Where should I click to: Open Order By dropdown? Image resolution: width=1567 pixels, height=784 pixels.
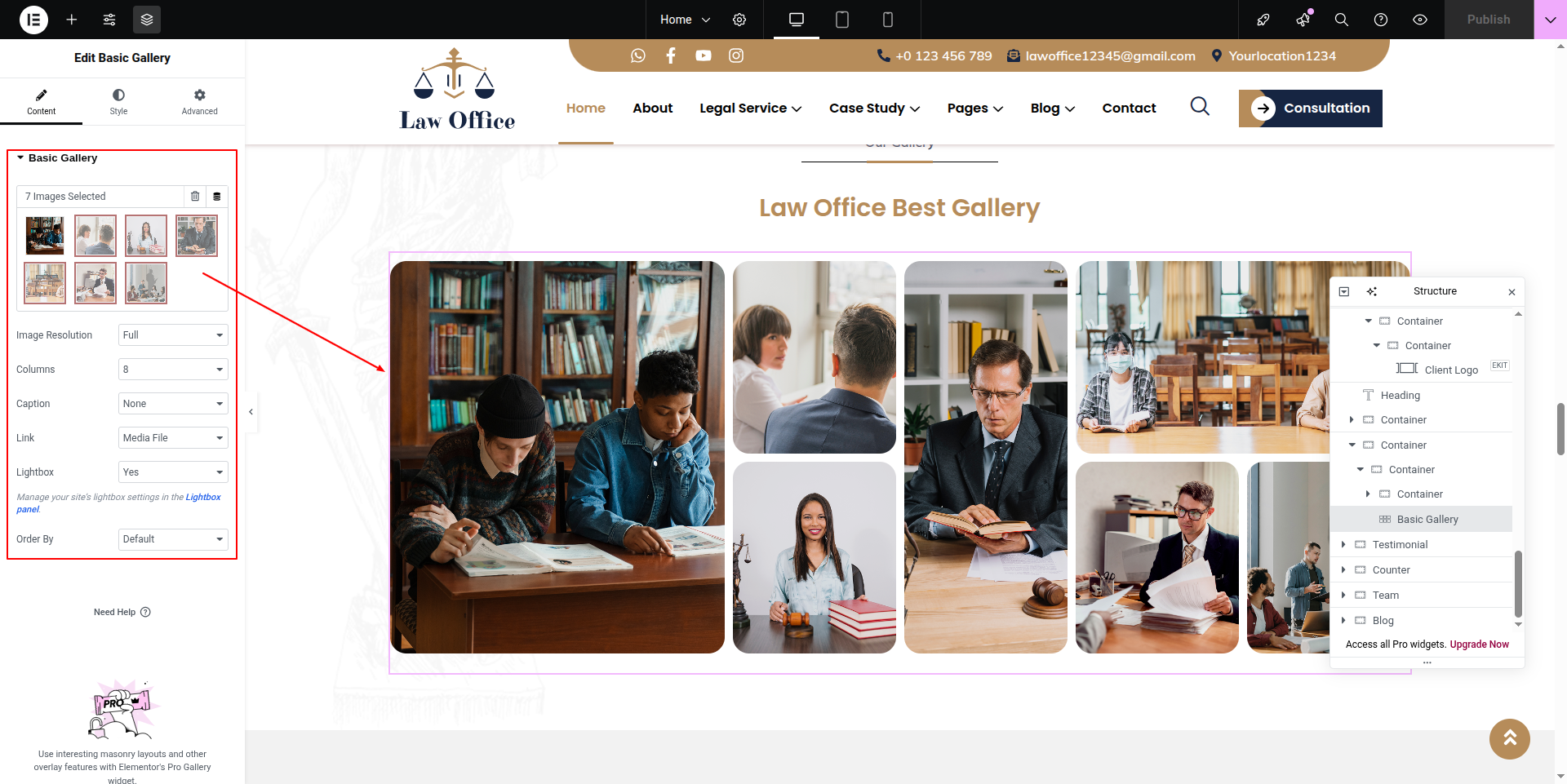click(173, 539)
